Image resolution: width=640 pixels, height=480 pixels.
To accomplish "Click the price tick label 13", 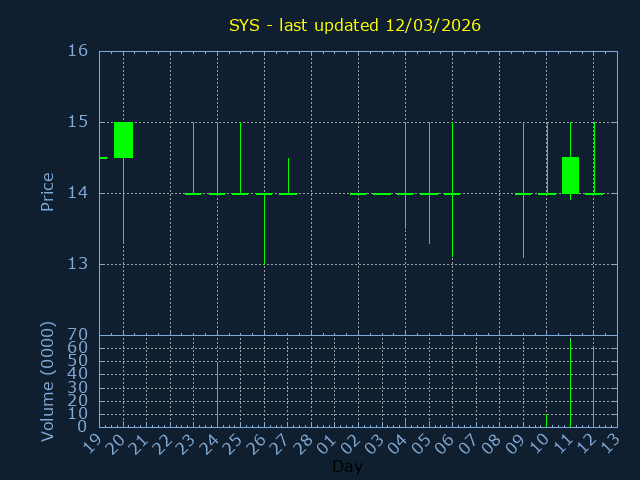I will click(x=78, y=264).
